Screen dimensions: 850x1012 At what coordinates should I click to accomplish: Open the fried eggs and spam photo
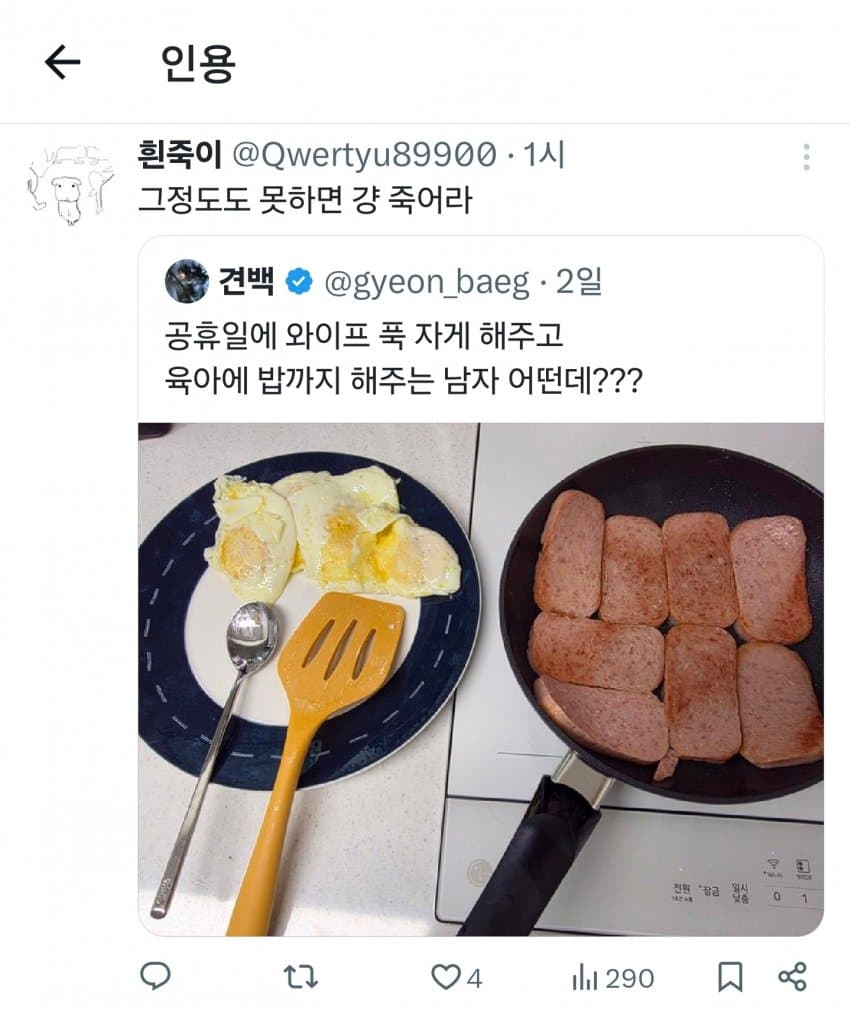pyautogui.click(x=480, y=679)
